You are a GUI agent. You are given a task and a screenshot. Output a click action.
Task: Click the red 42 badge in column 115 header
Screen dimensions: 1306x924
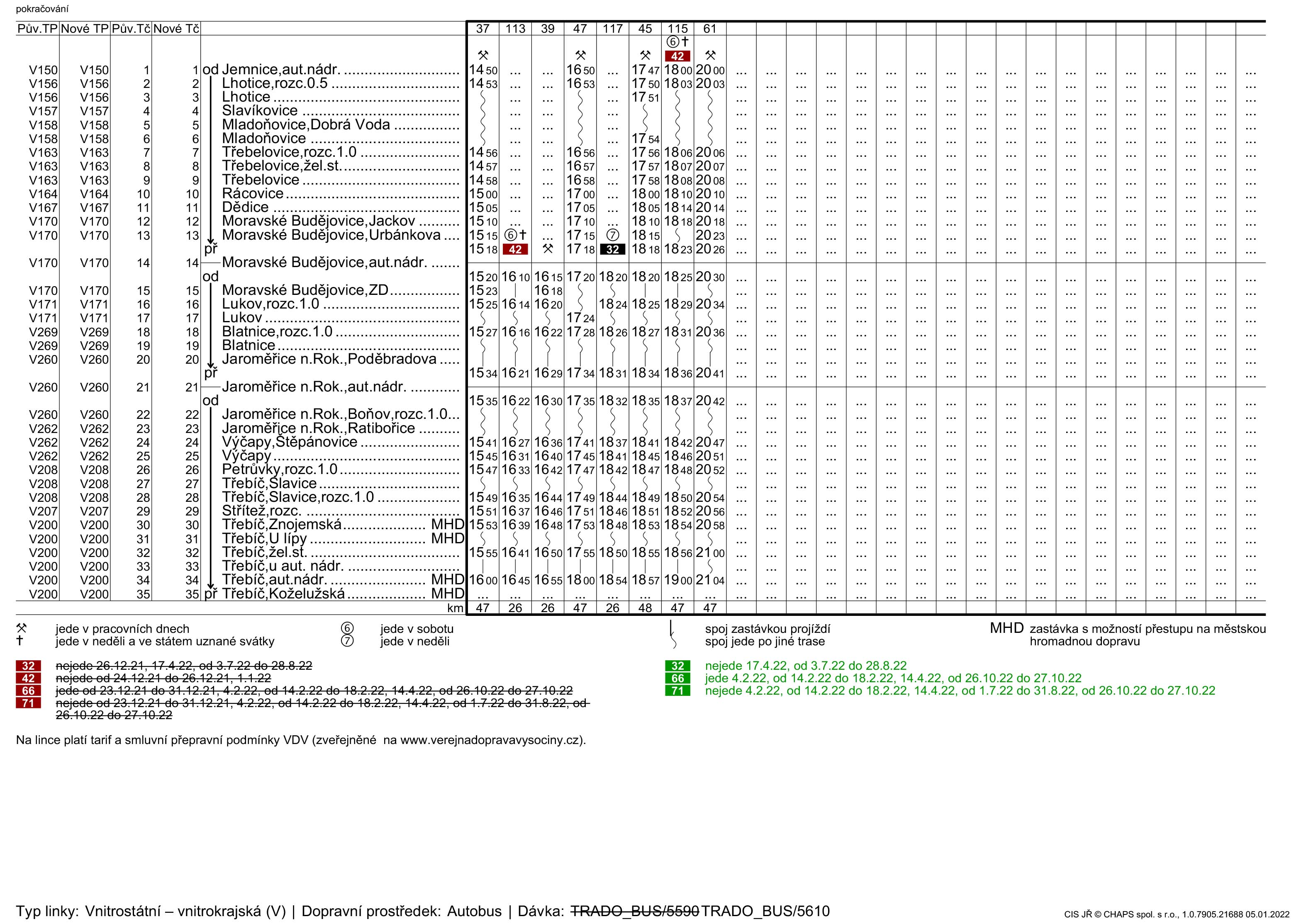pyautogui.click(x=677, y=56)
